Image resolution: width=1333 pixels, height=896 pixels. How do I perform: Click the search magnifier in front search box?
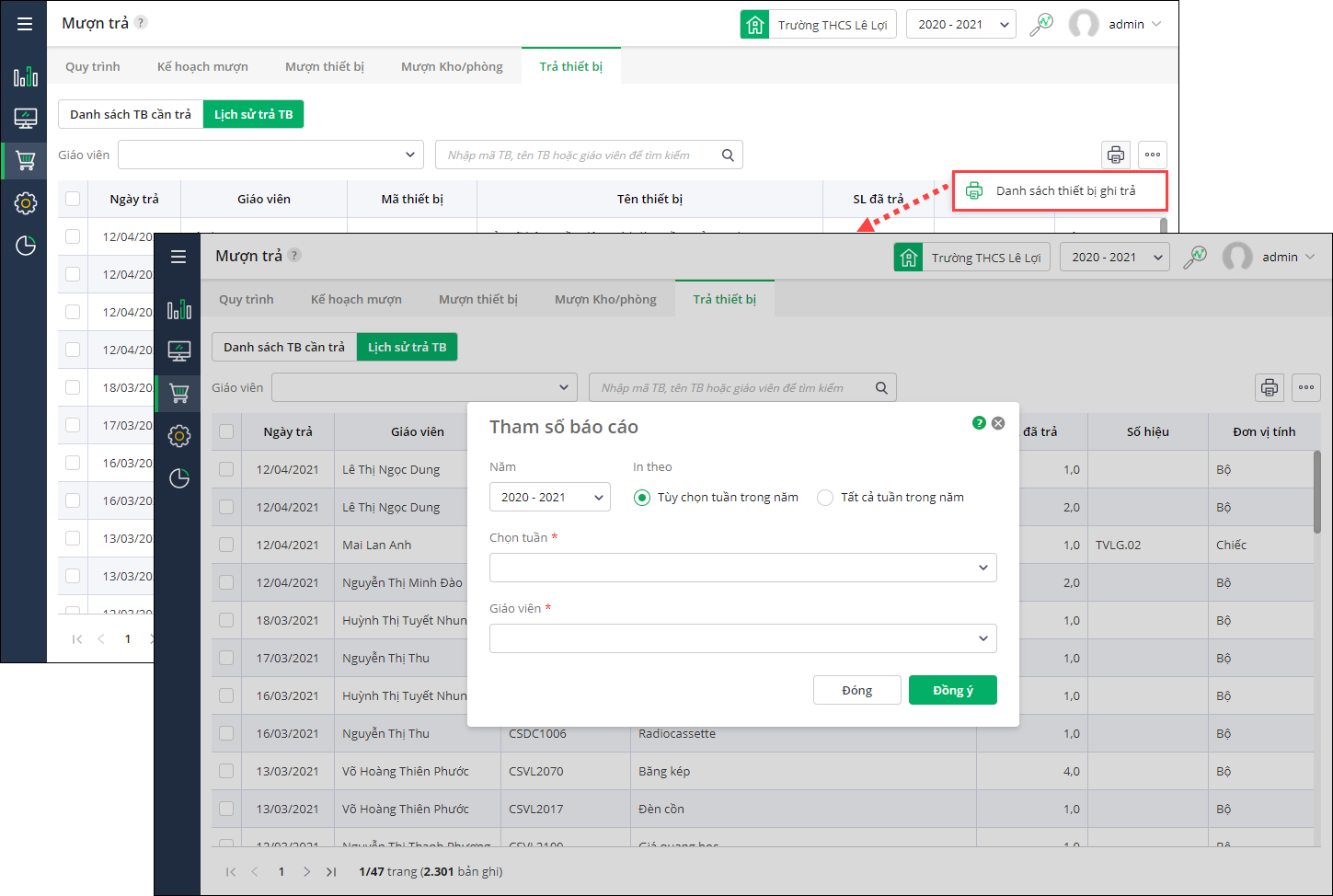pos(881,388)
